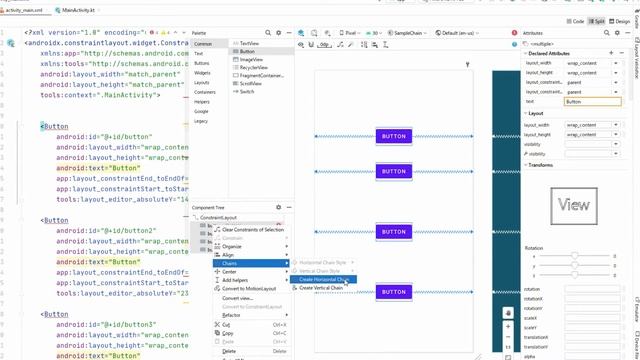
Task: Minimize the Attributes panel
Action: pos(628,33)
